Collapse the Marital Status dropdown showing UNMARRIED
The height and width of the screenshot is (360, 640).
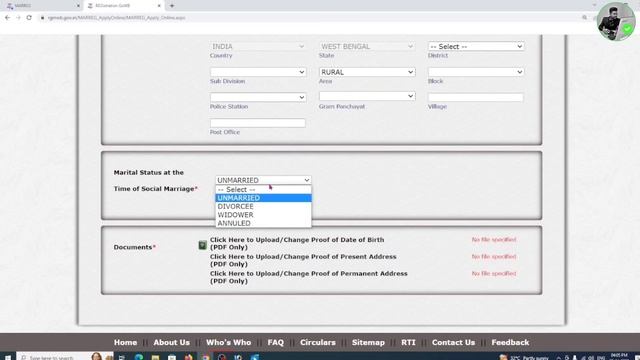coord(263,180)
